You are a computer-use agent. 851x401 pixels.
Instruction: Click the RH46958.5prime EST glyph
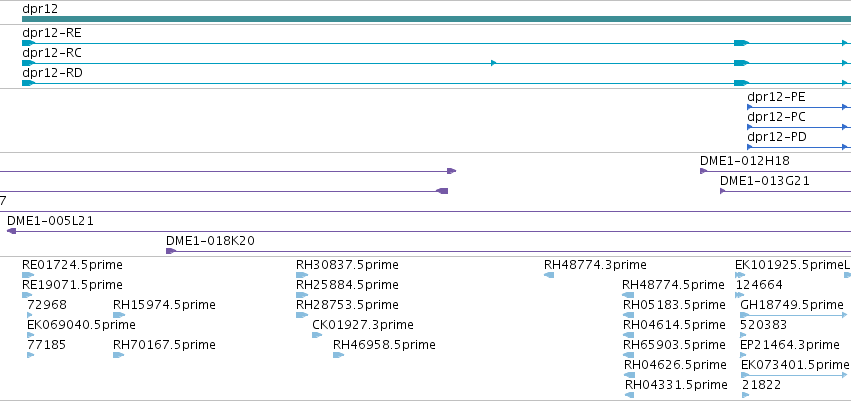339,355
